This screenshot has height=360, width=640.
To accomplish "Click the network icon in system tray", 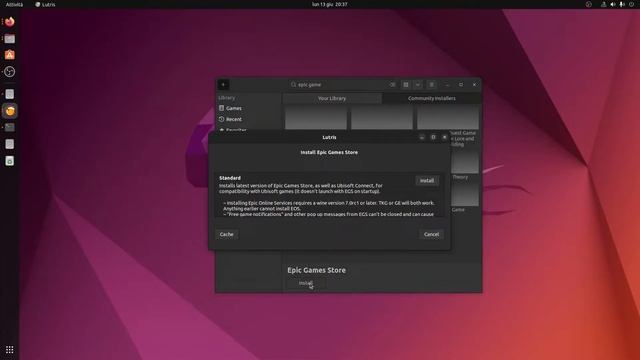I will (603, 4).
